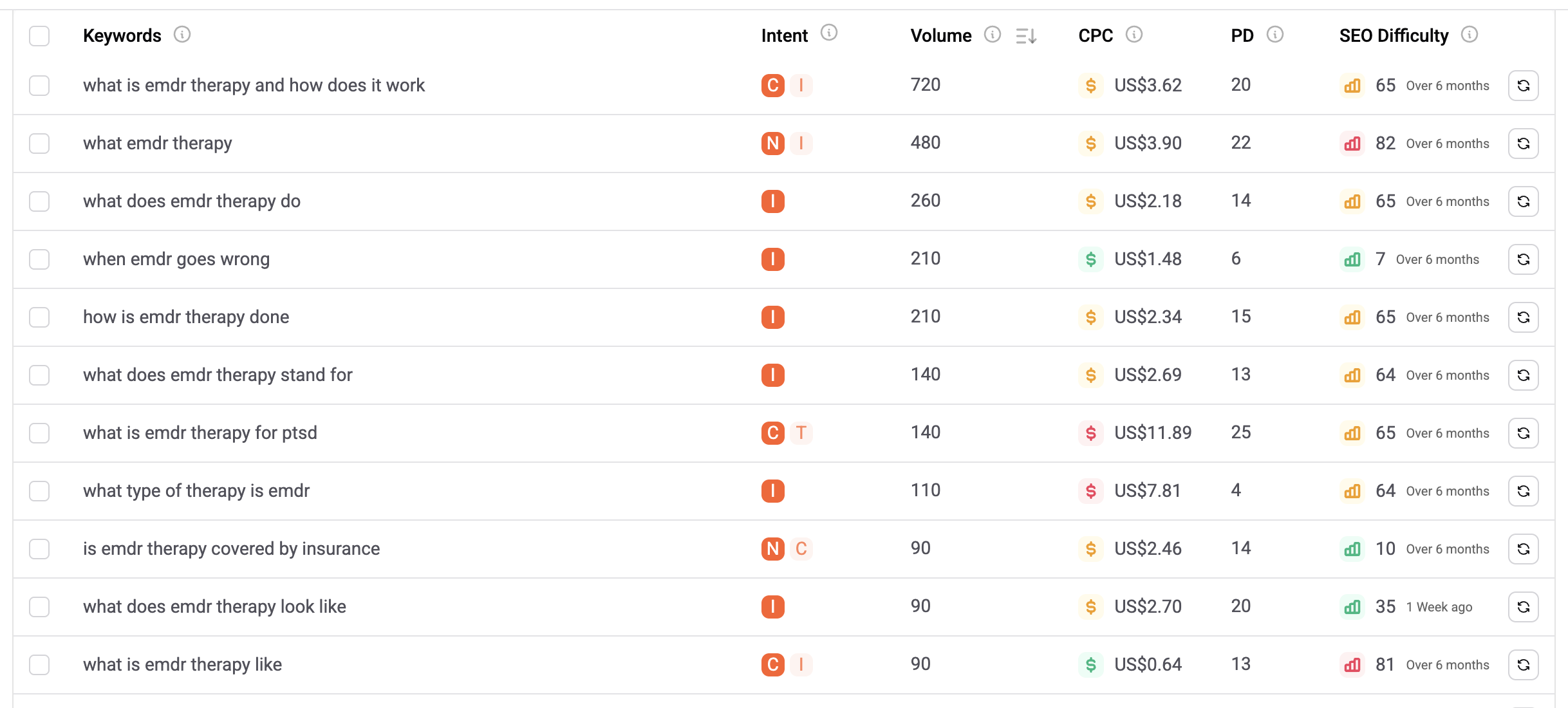
Task: Select checkbox for 'is emdr therapy covered by insurance'
Action: (39, 549)
